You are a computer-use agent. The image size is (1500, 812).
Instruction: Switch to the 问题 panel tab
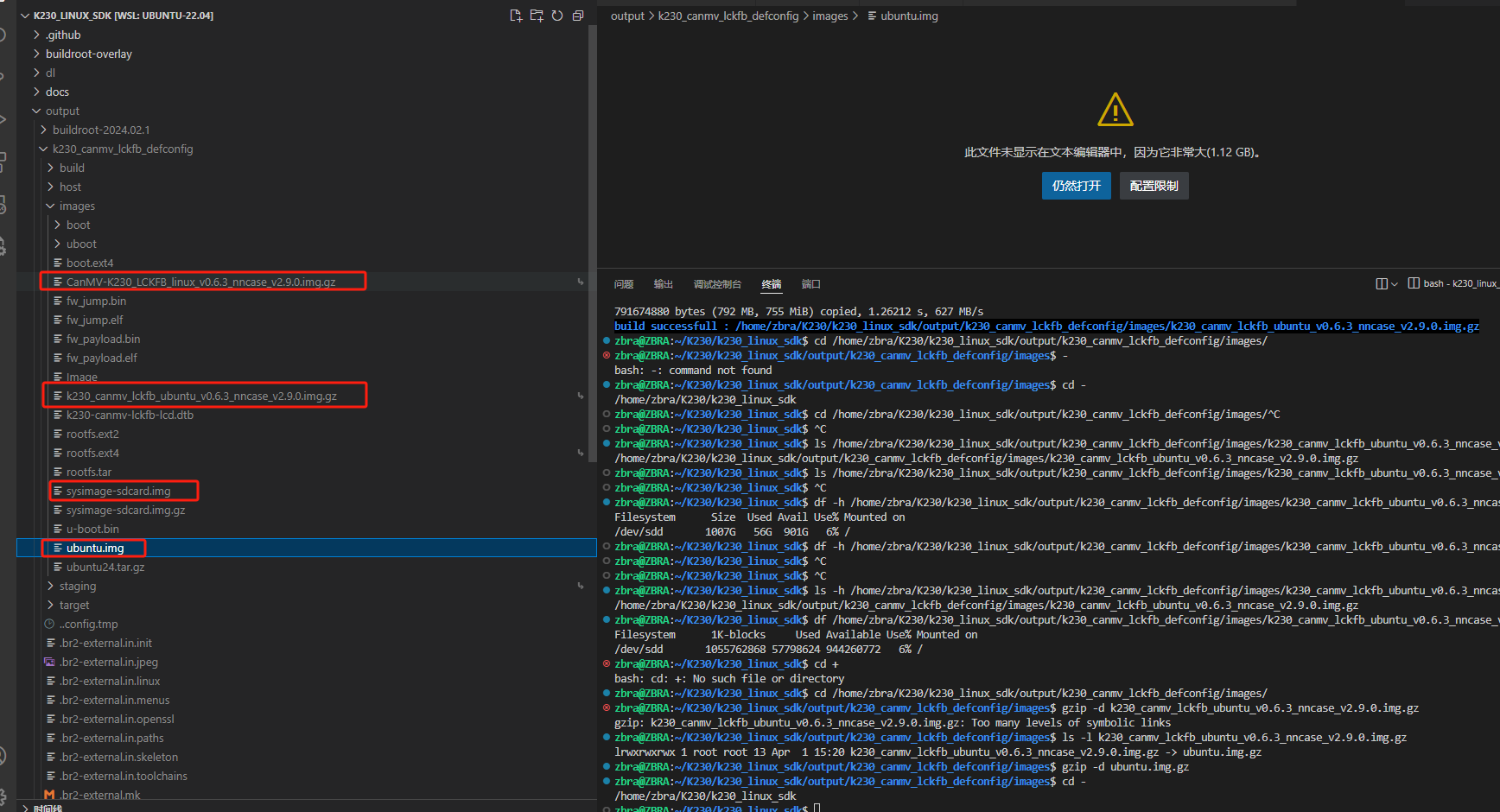coord(624,284)
